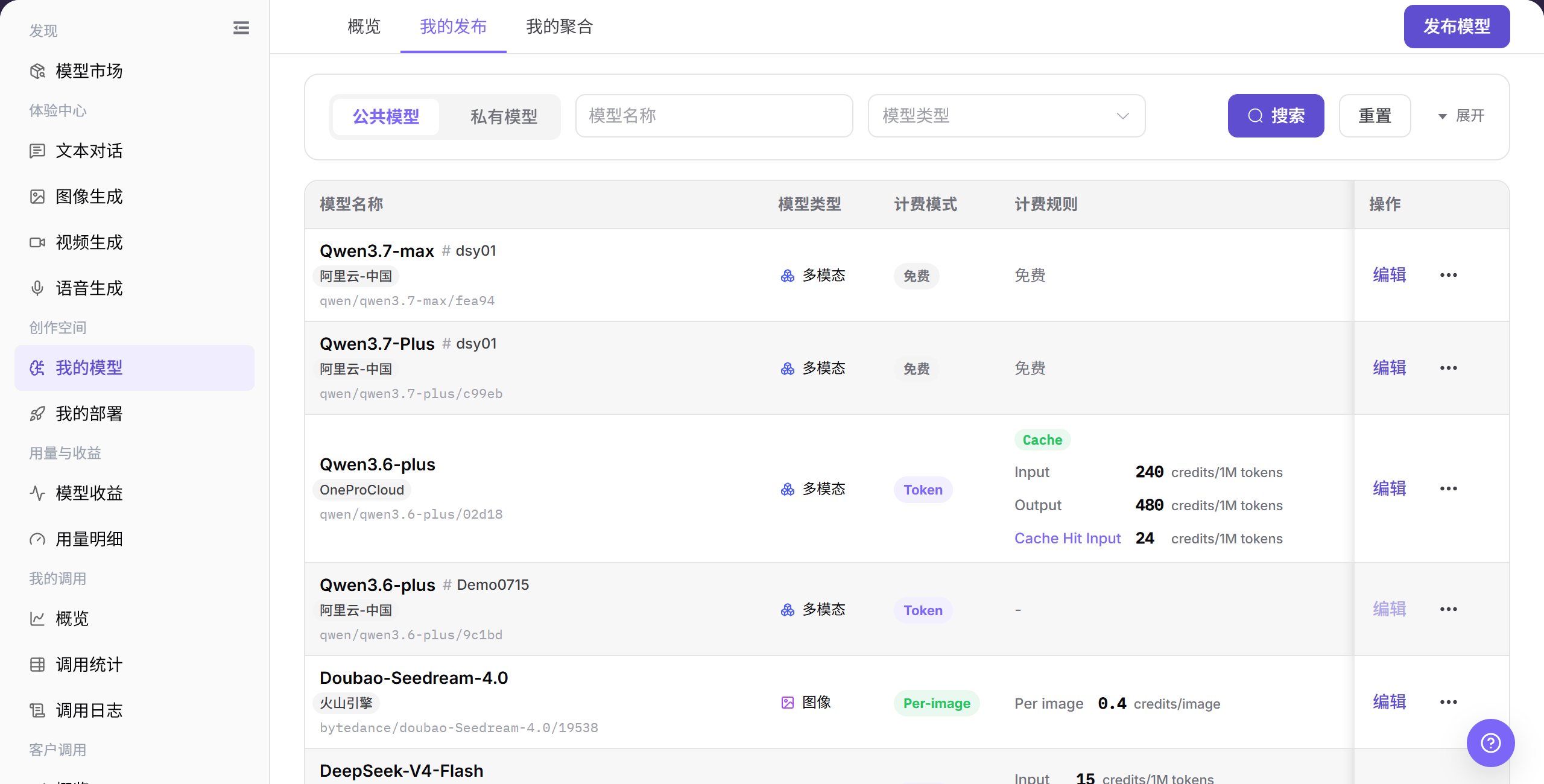Open 模型市场 in the sidebar
Screen dimensions: 1544x784
pyautogui.click(x=134, y=71)
